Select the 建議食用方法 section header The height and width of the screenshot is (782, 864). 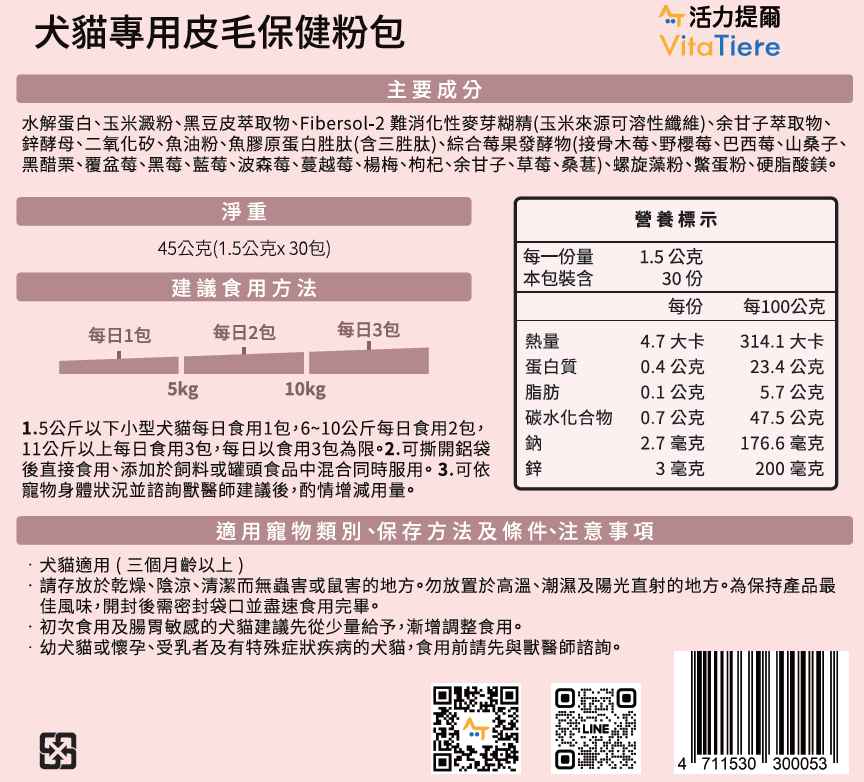pos(244,288)
